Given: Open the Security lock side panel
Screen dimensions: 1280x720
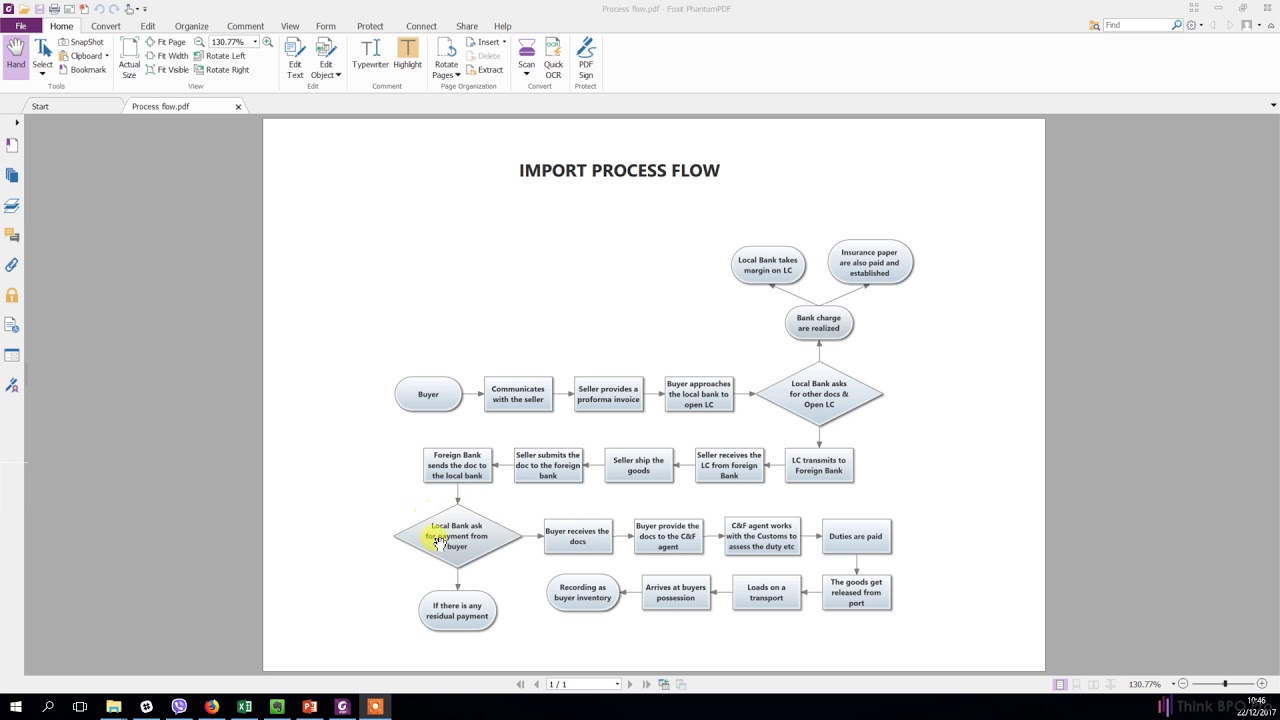Looking at the screenshot, I should (x=12, y=295).
